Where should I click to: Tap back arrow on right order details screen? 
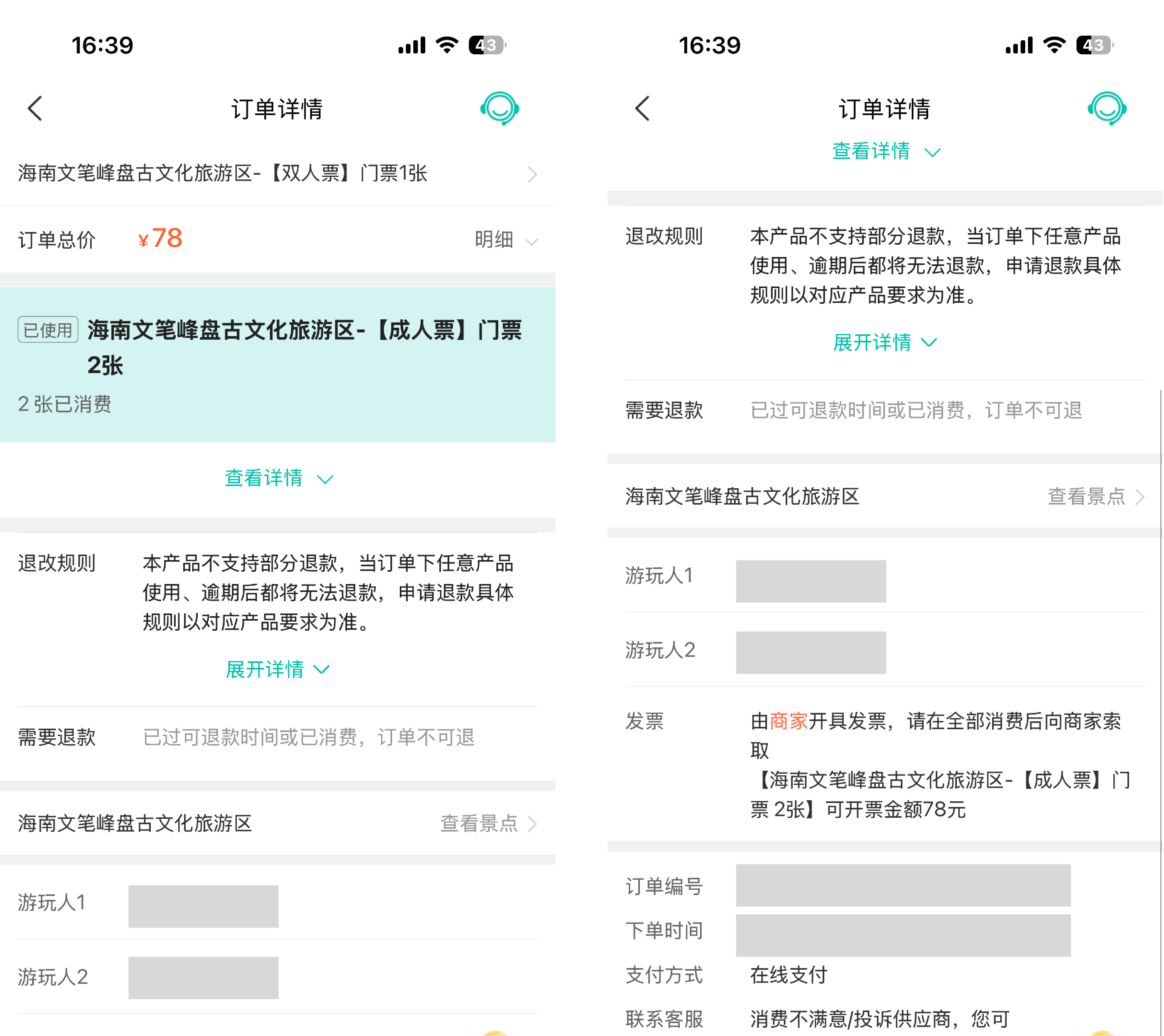pos(643,108)
